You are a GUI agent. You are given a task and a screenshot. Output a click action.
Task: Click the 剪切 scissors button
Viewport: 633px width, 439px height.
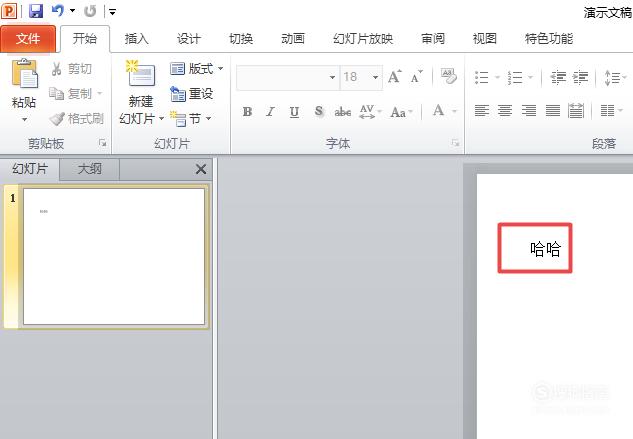point(71,69)
